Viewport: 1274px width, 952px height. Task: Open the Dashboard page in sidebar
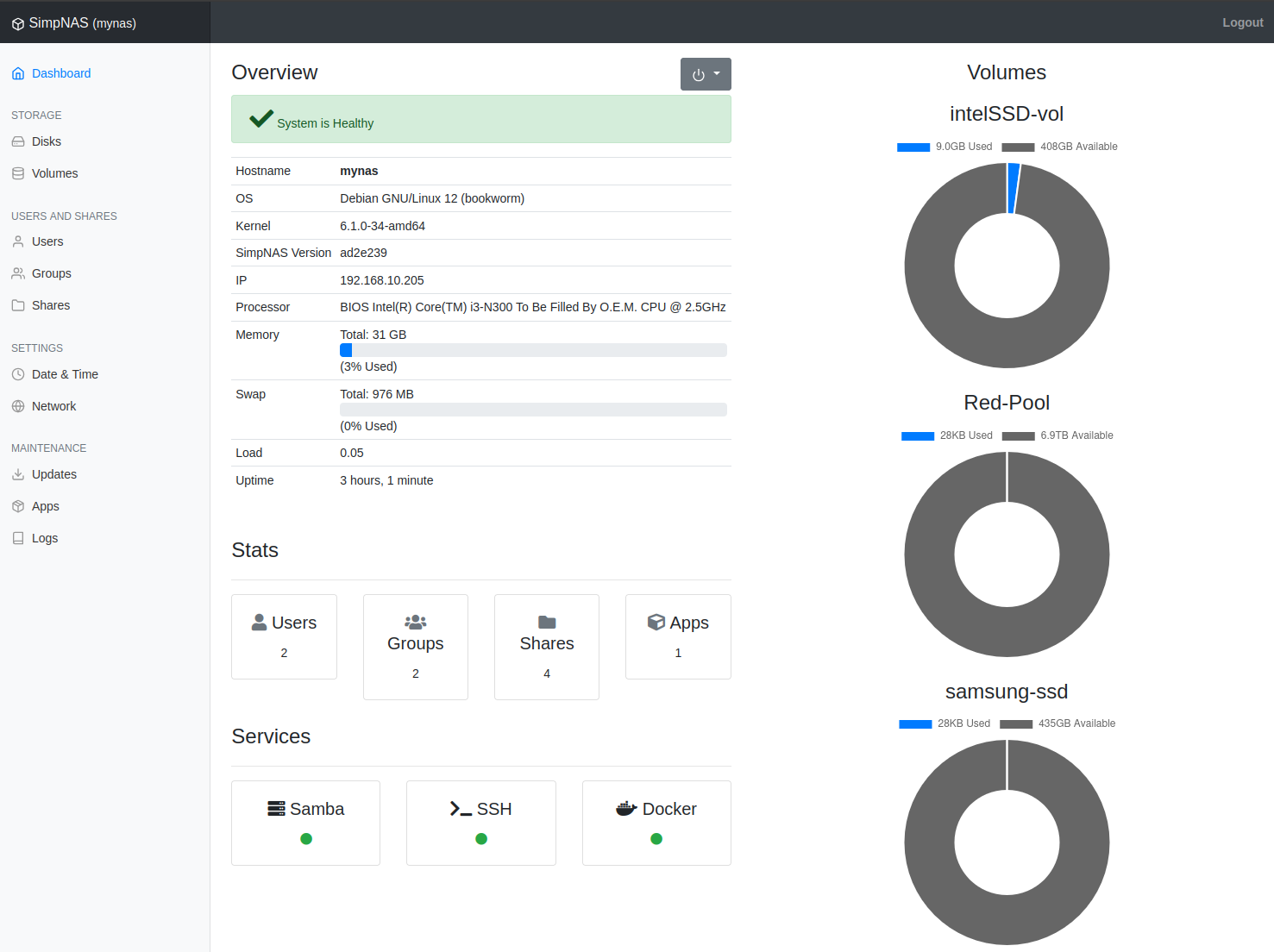(x=60, y=73)
